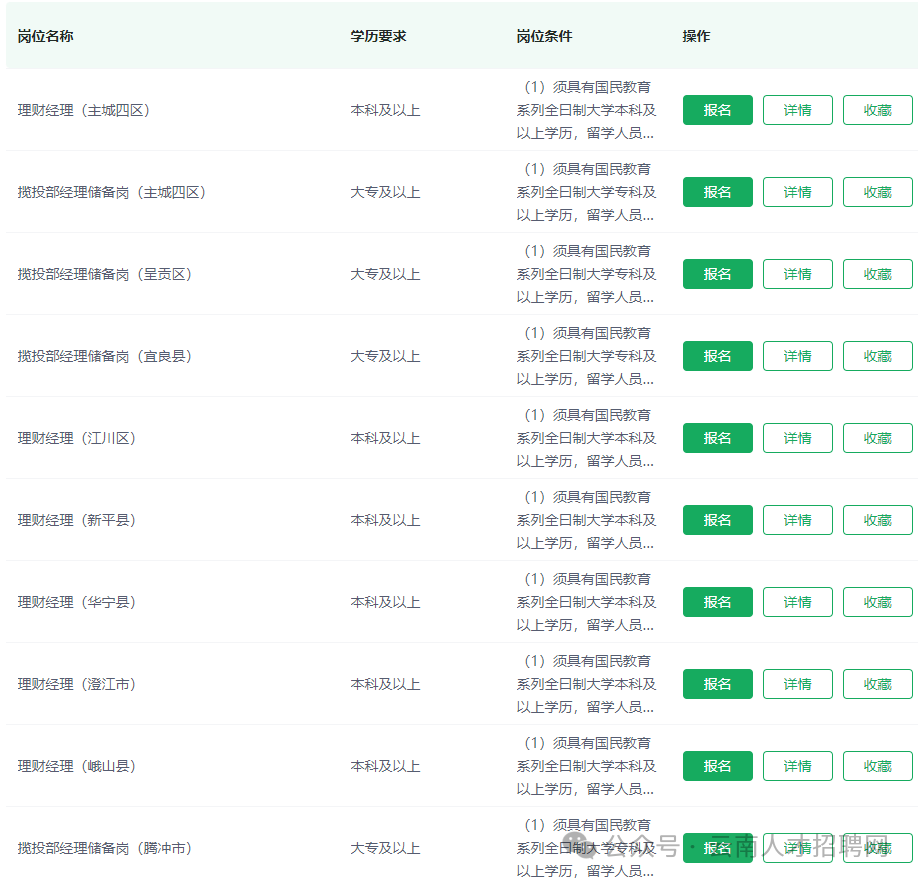Click 报名 for 理财经理（峨山县）
The image size is (918, 883).
pyautogui.click(x=717, y=766)
